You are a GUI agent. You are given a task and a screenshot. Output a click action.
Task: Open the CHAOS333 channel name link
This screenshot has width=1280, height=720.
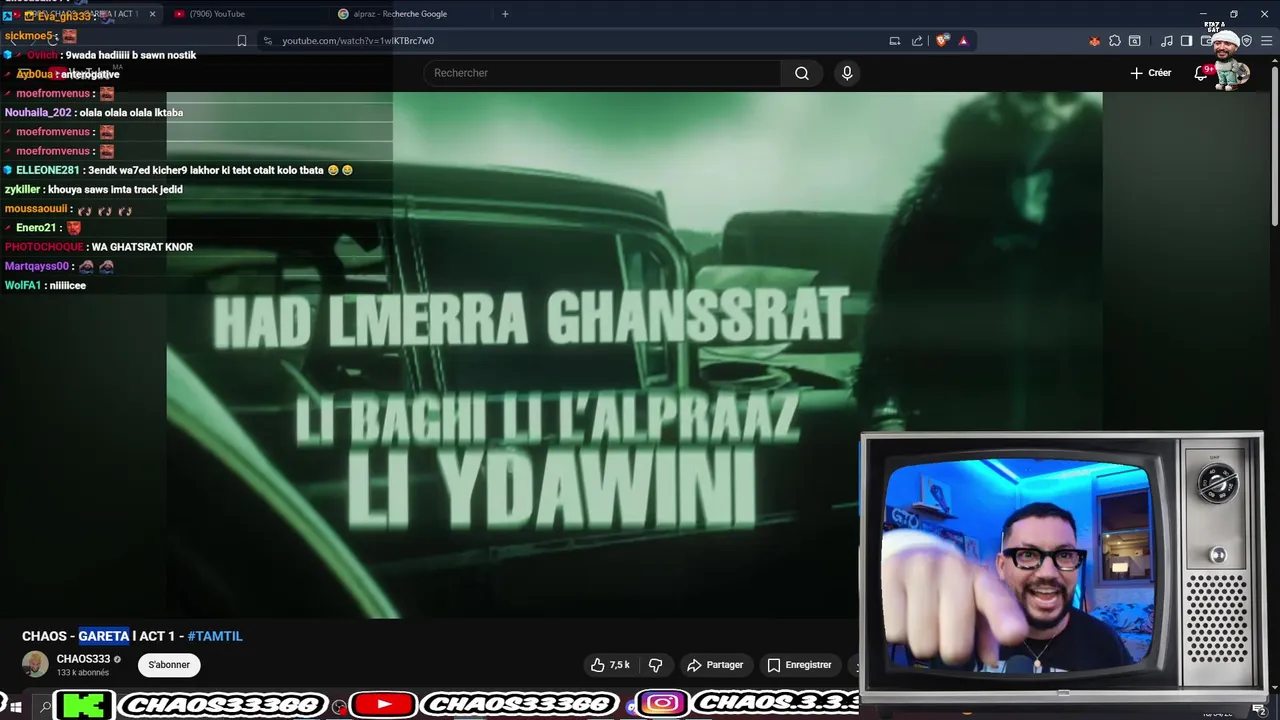pos(83,659)
